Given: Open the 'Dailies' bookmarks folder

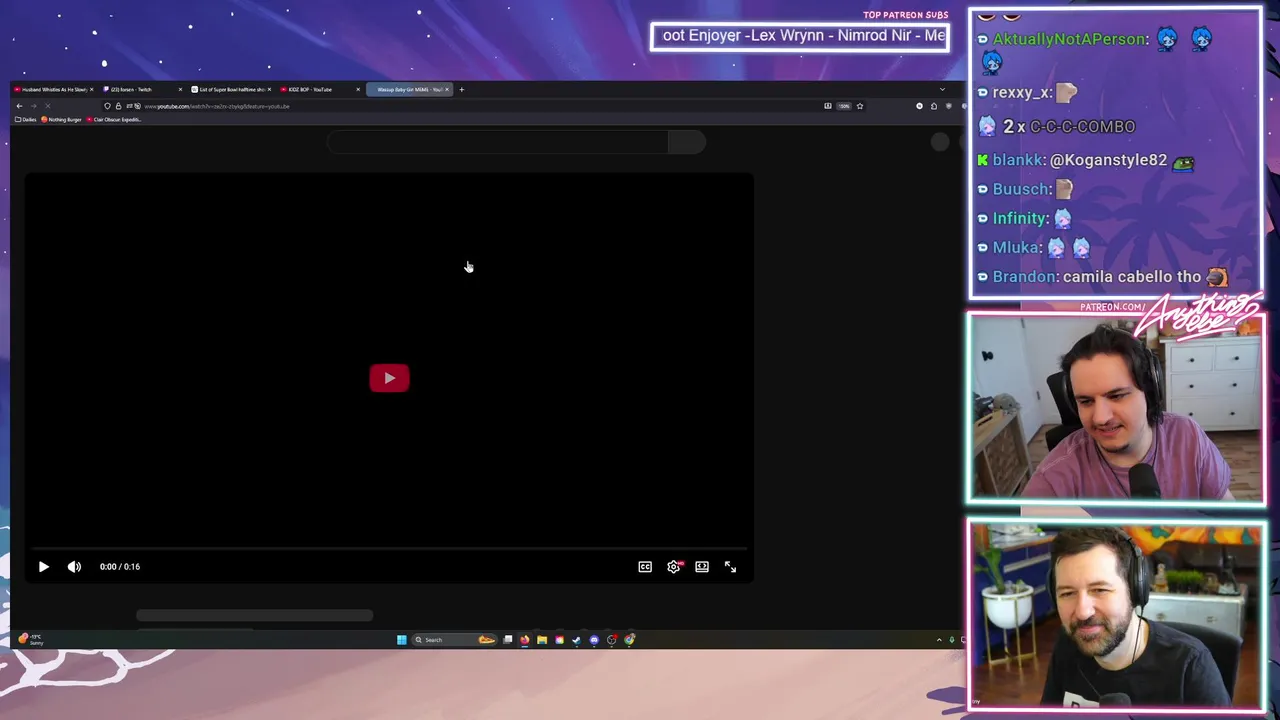Looking at the screenshot, I should pos(25,119).
